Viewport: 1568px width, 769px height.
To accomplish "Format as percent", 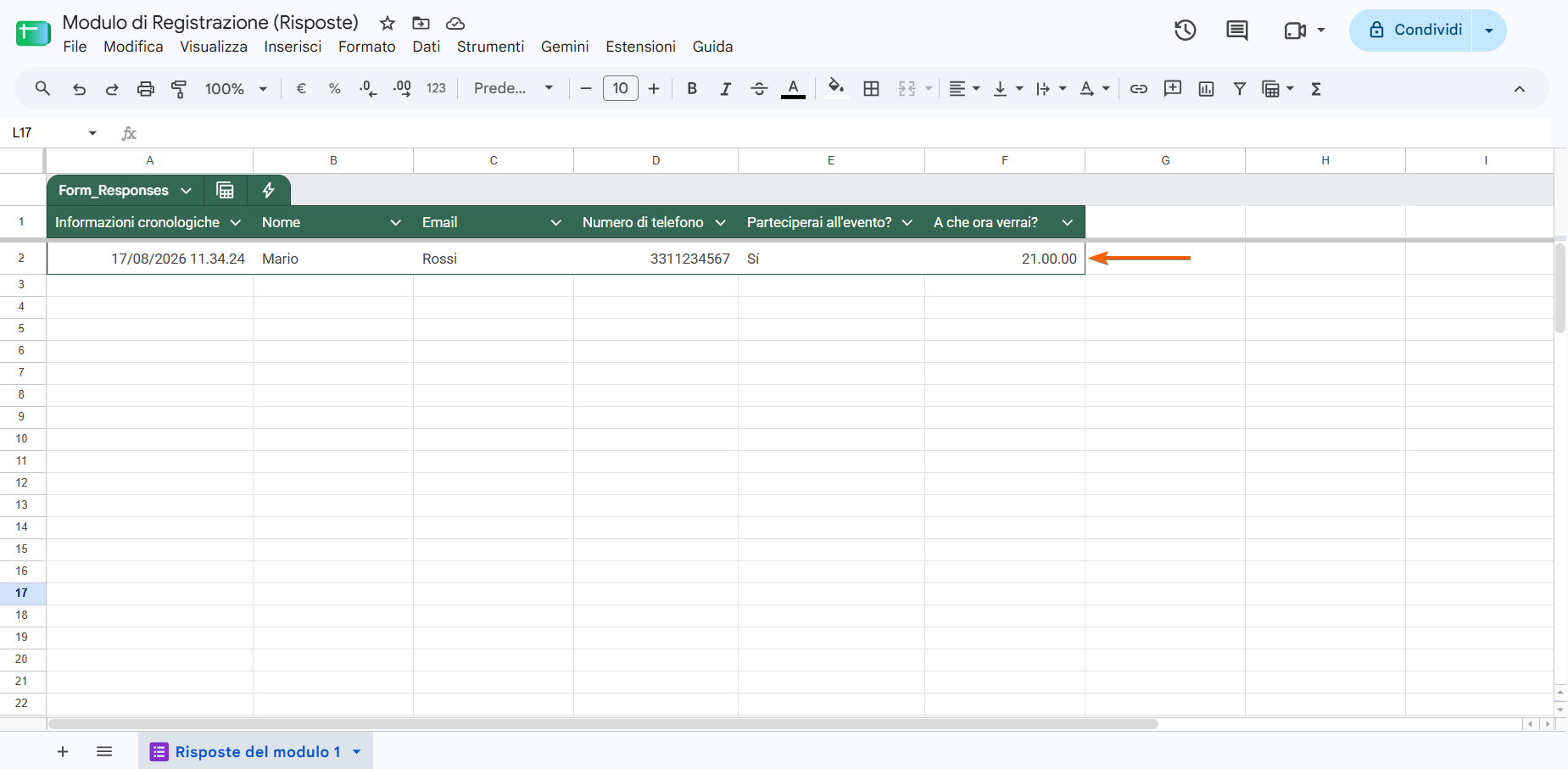I will (334, 88).
